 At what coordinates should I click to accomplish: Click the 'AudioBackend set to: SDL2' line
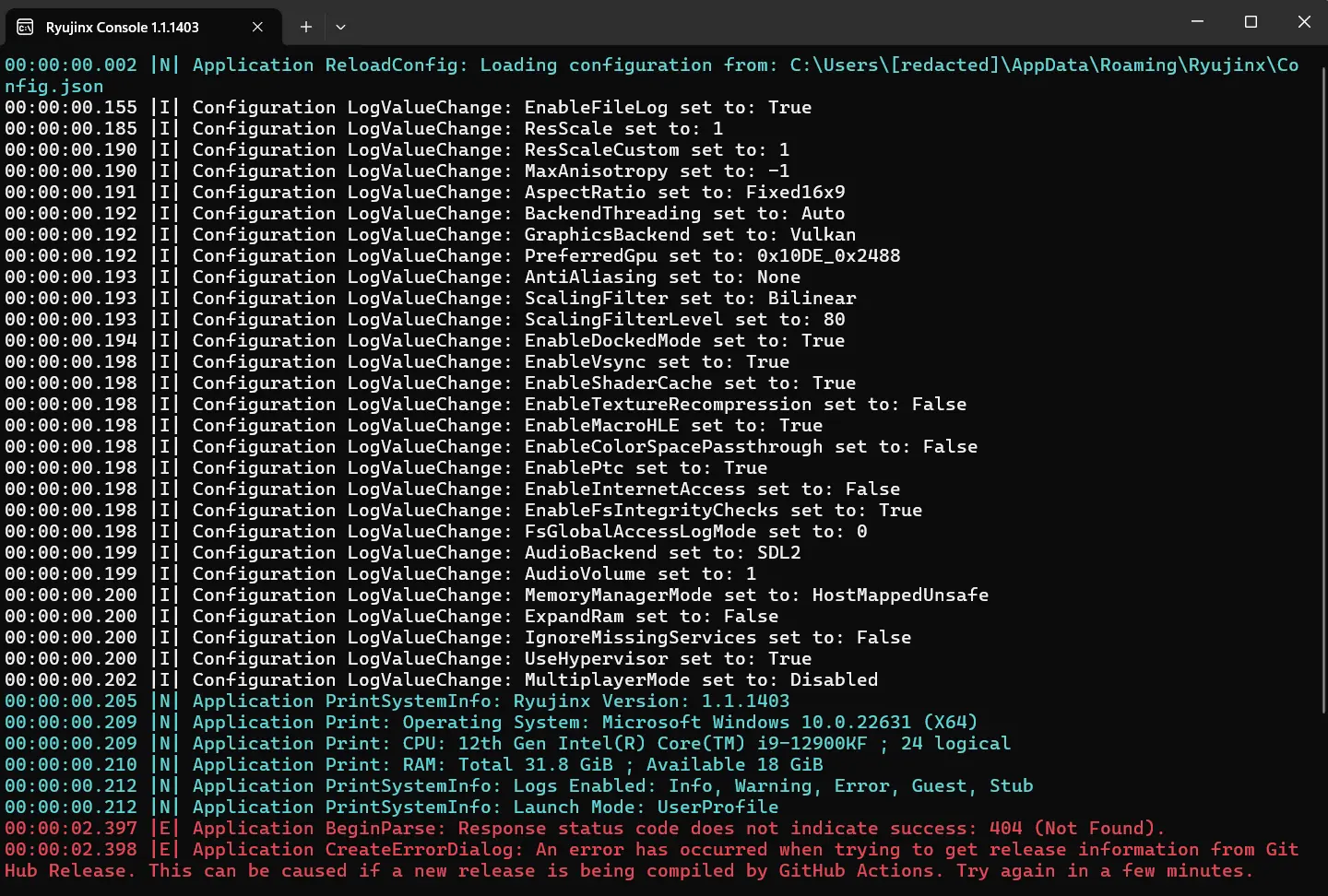point(403,552)
